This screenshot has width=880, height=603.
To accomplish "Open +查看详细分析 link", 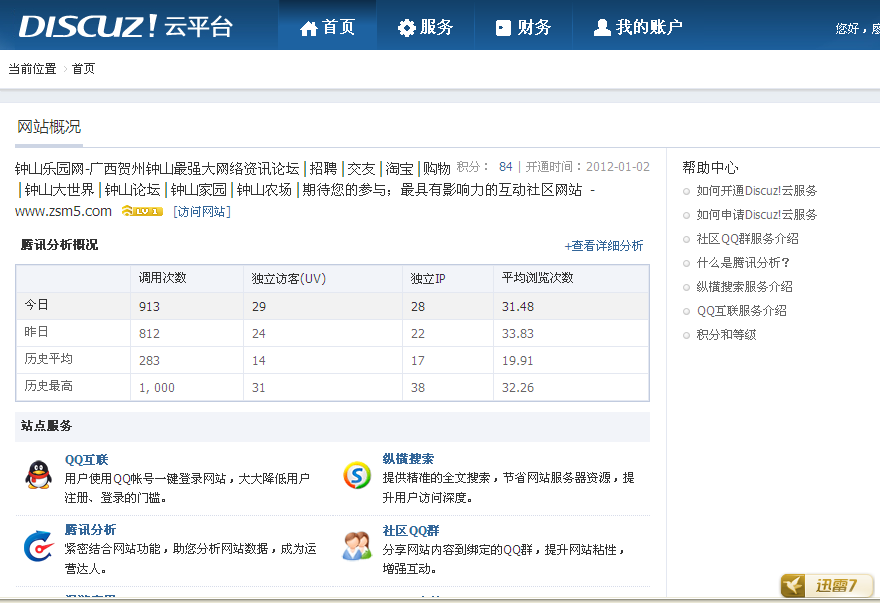I will tap(604, 246).
